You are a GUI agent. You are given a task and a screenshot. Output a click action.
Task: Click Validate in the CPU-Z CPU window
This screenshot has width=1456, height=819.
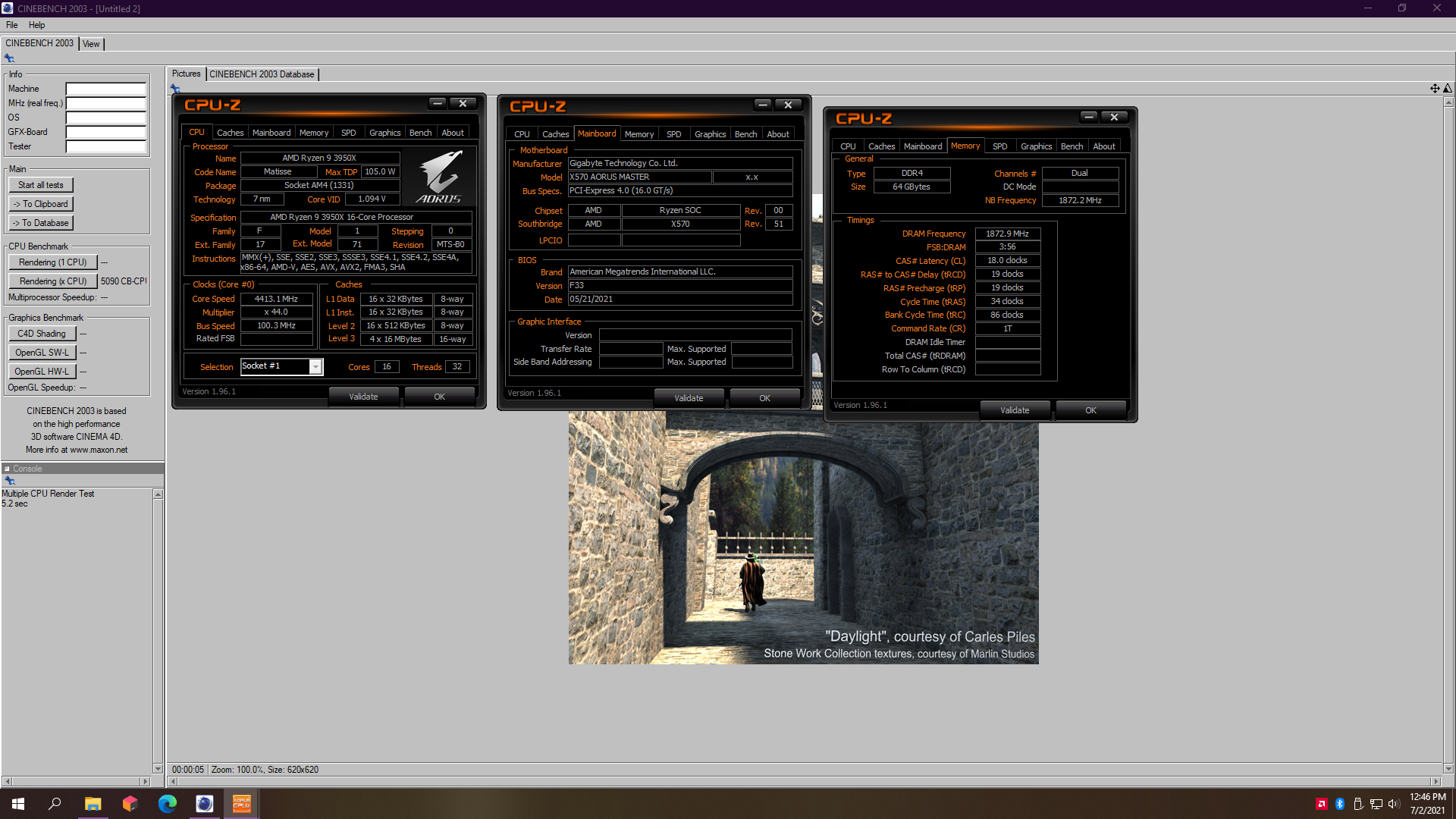363,397
